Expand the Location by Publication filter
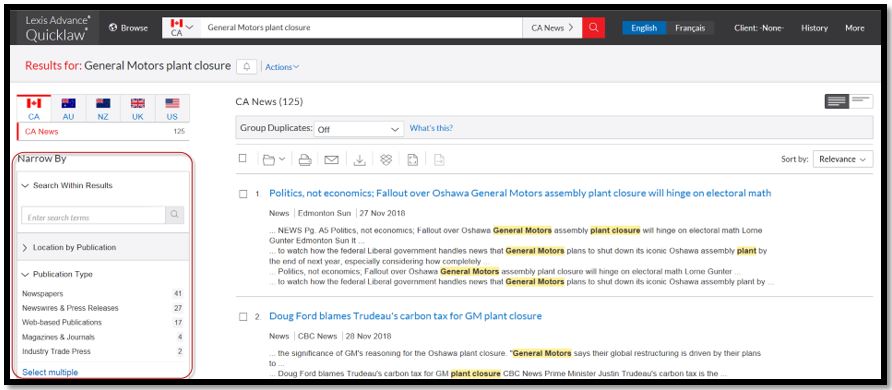 69,247
